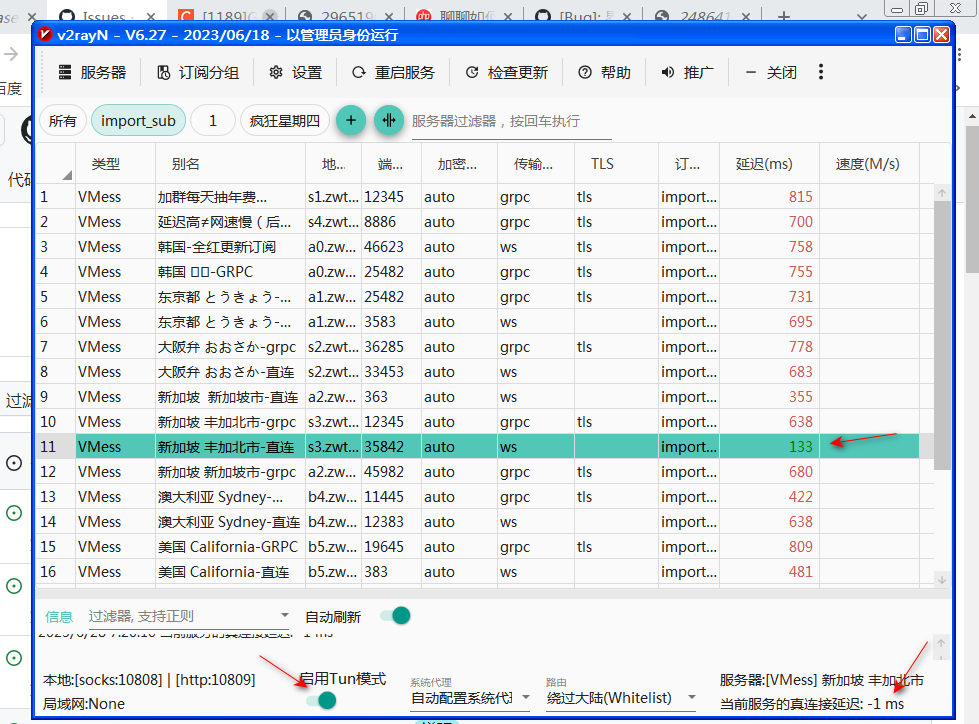Click log panel scroll up arrow
This screenshot has width=979, height=724.
941,642
